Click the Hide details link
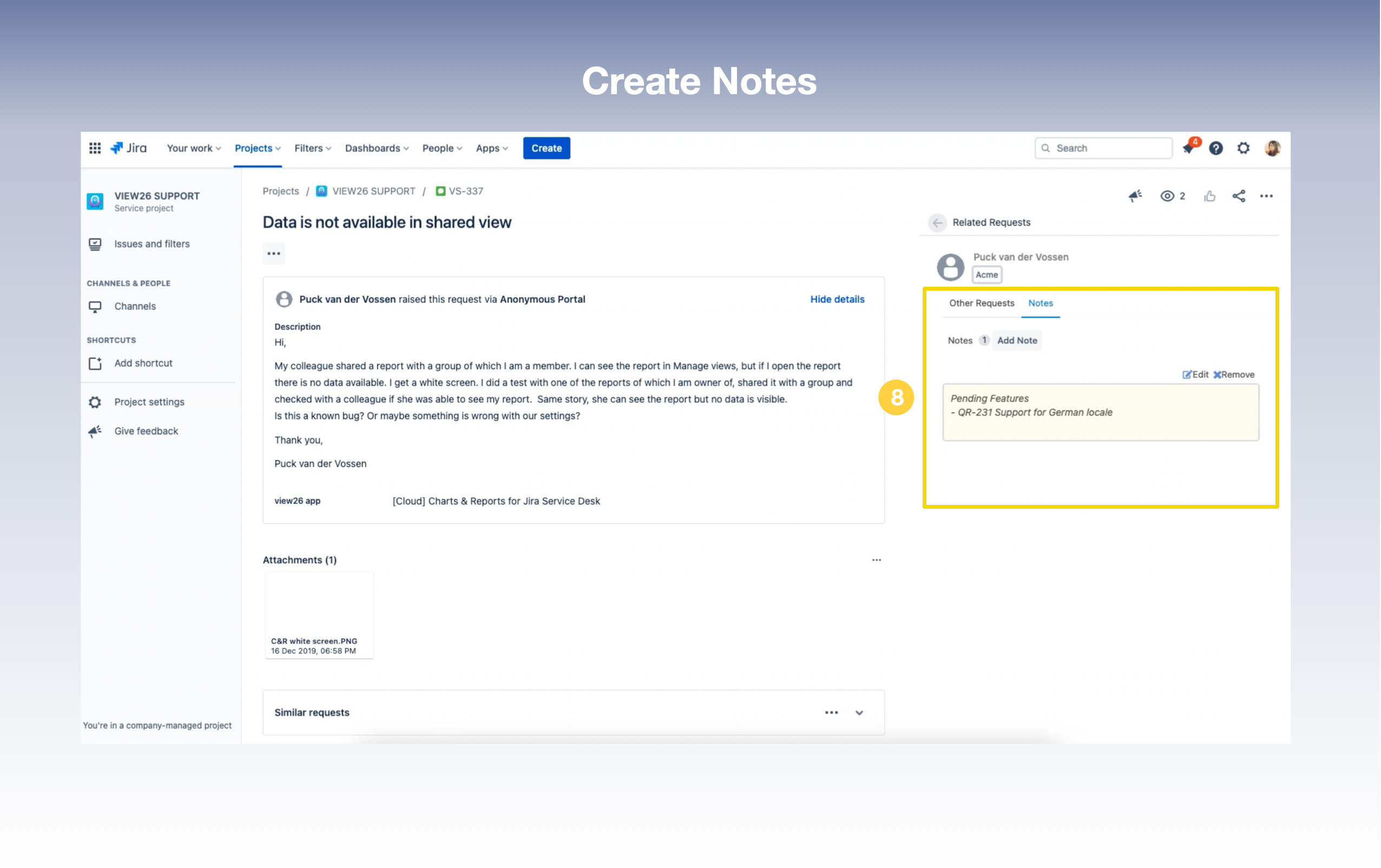 pos(837,299)
